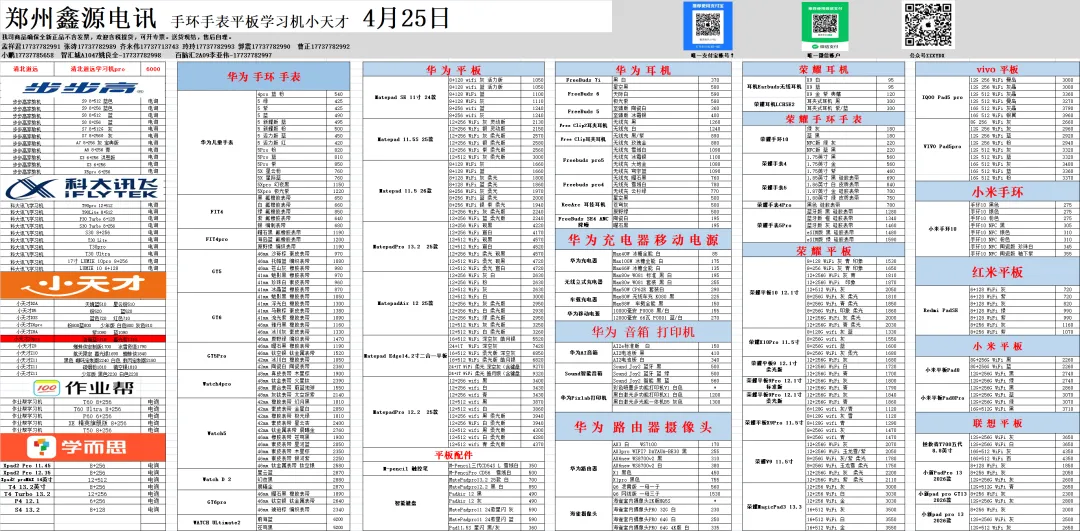
Task: Click the Watch4pro model cell
Action: 217,382
